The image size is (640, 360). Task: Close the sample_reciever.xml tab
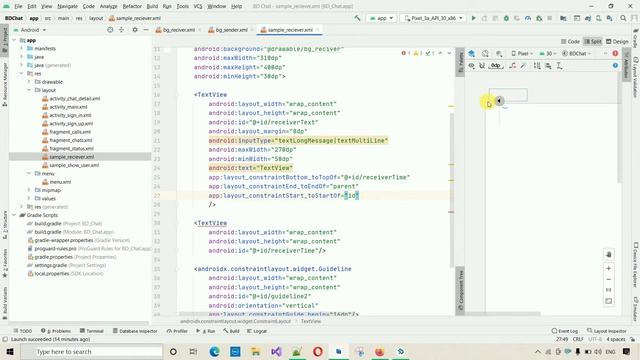[318, 30]
